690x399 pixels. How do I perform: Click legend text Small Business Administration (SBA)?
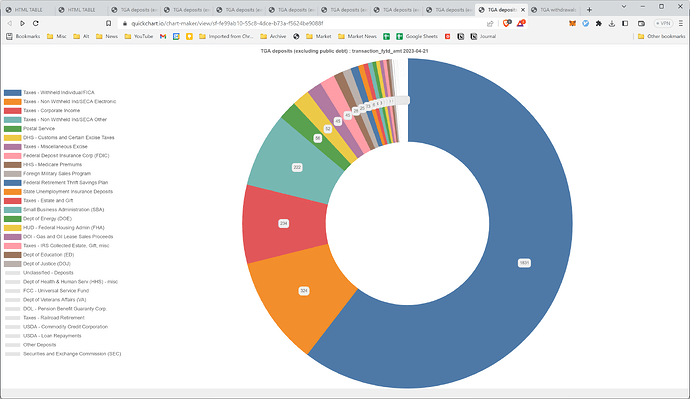click(x=63, y=210)
